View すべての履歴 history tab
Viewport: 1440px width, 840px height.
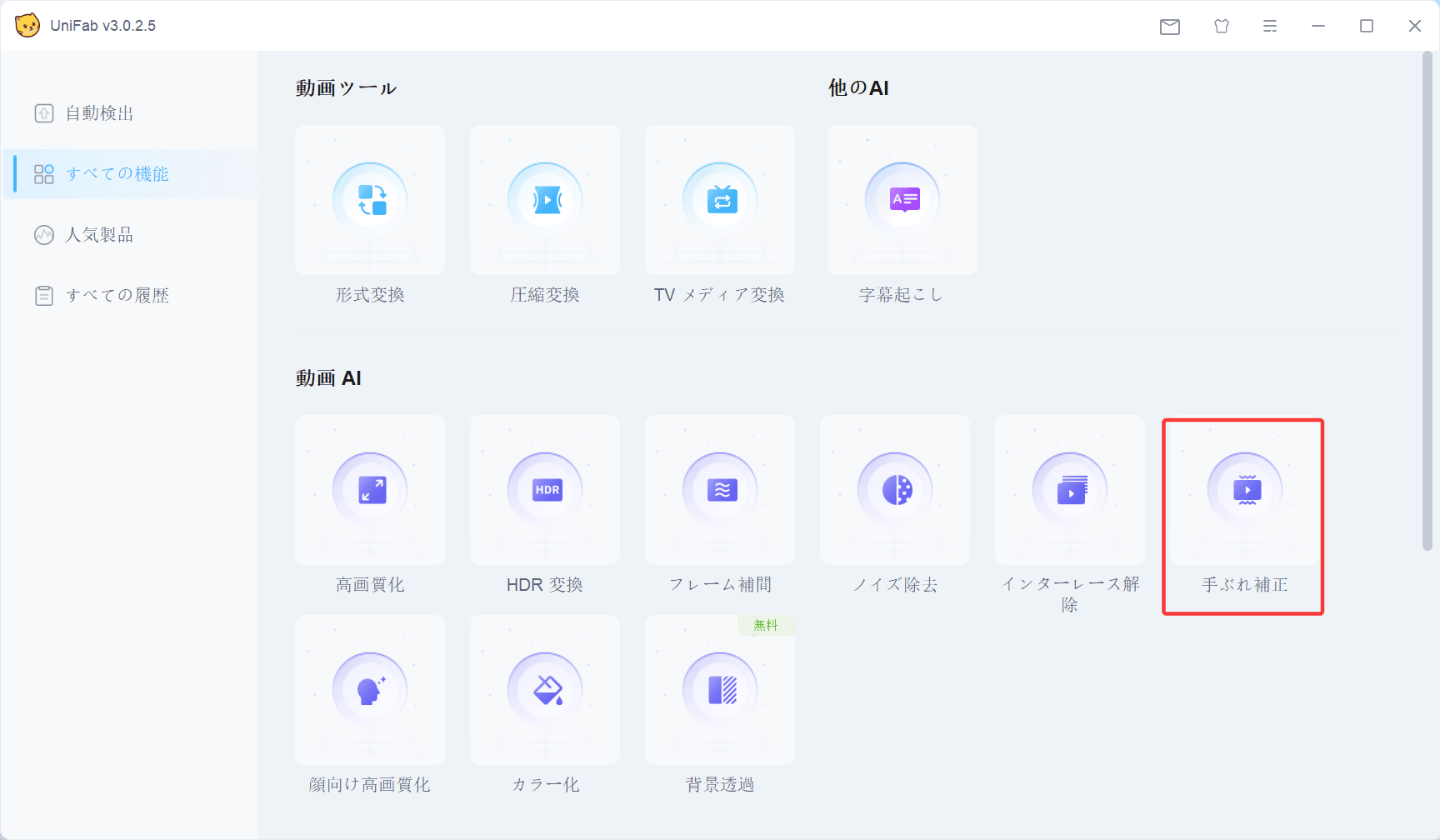click(130, 296)
